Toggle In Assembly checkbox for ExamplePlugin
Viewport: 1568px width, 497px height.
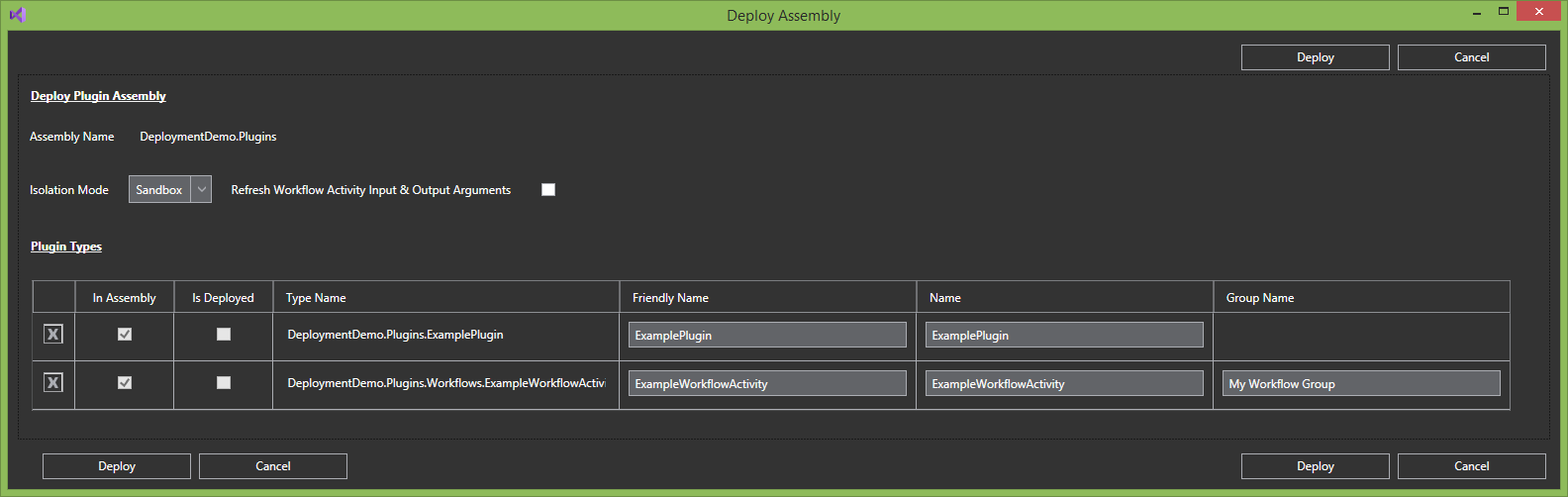tap(125, 335)
